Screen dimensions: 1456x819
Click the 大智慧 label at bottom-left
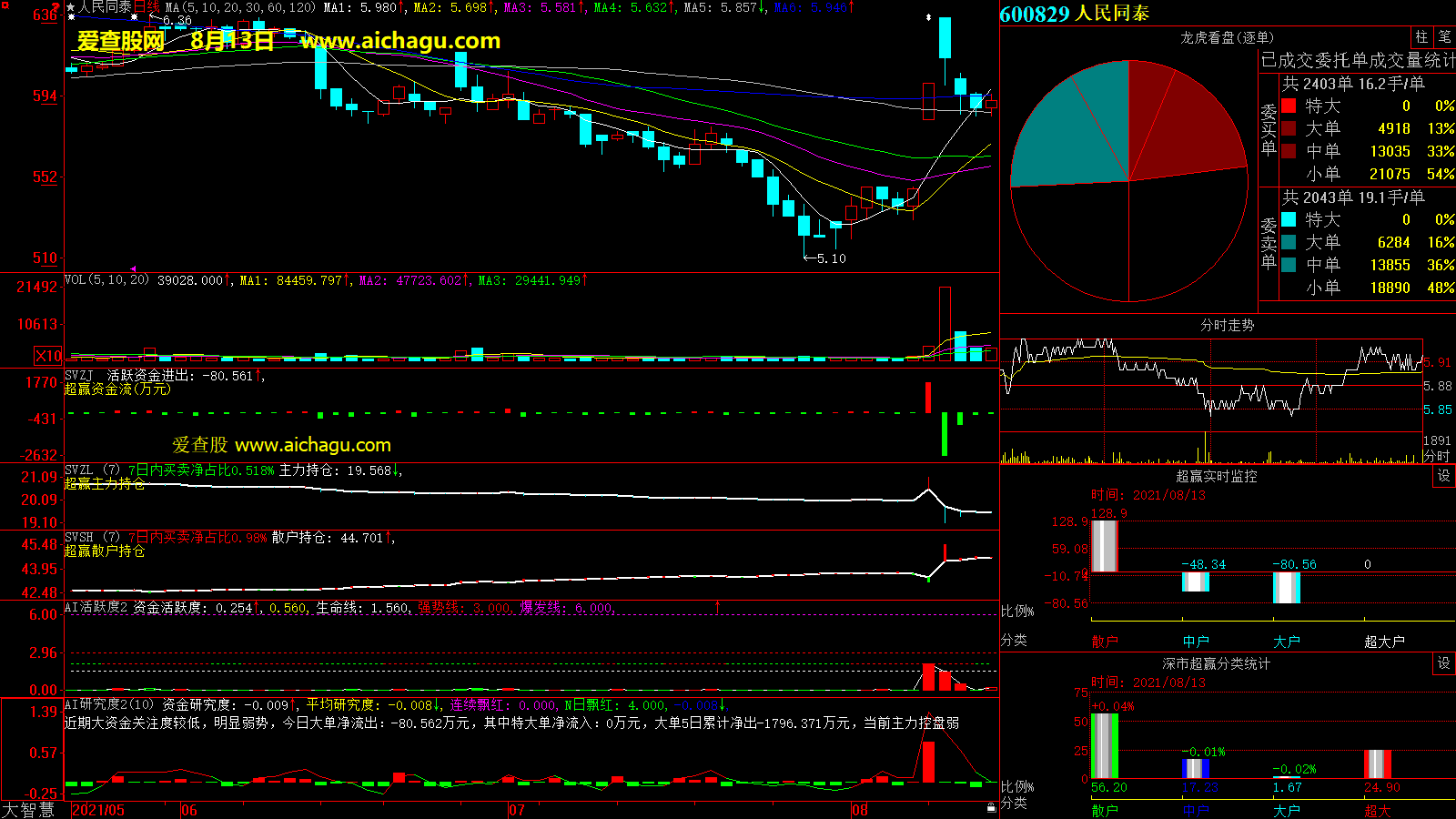(28, 809)
